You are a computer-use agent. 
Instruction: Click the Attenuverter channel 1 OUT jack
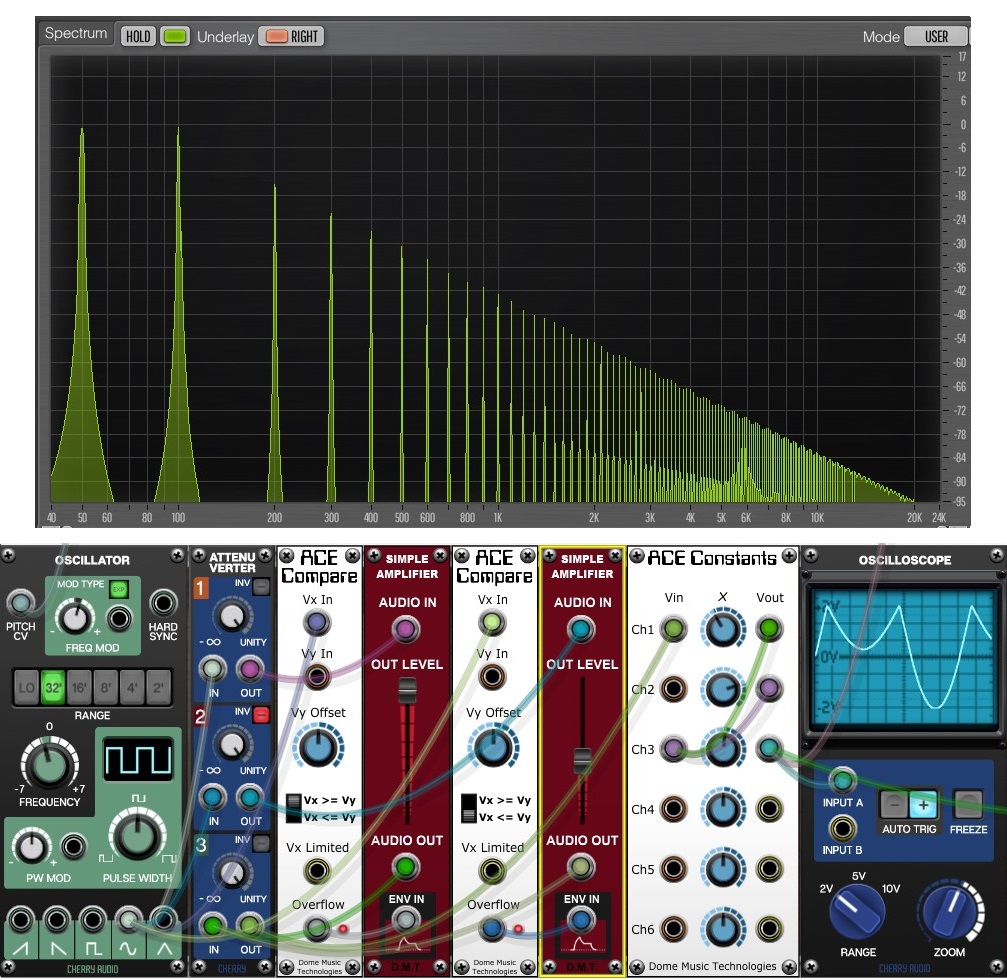pos(250,670)
